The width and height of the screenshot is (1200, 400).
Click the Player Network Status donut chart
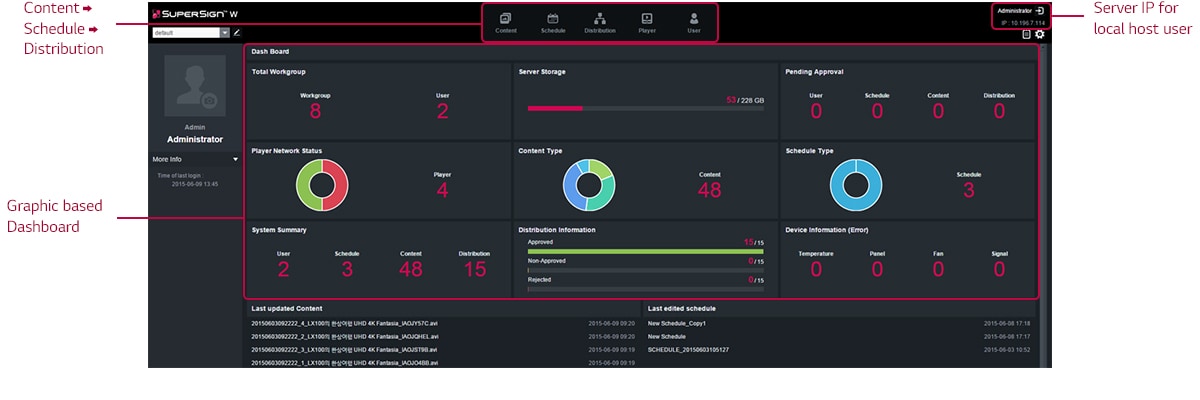[x=321, y=185]
